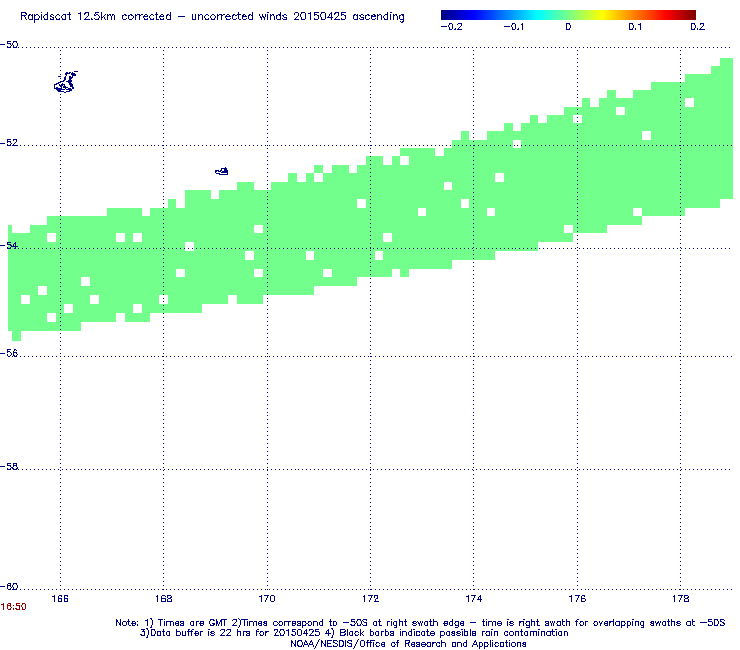Viewport: 740px width, 650px height.
Task: Click the larger island outline near 166E
Action: pos(66,82)
